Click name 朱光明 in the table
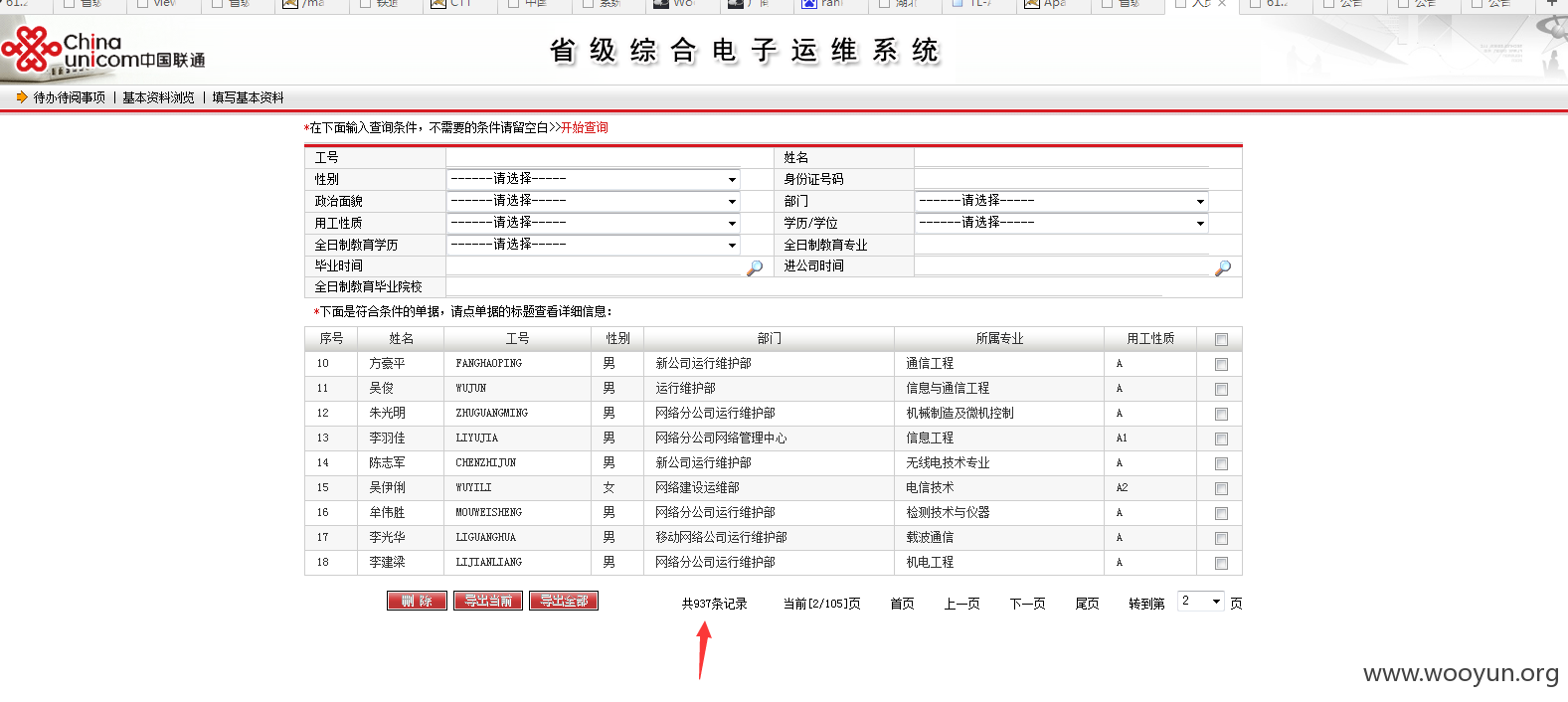 click(x=387, y=414)
